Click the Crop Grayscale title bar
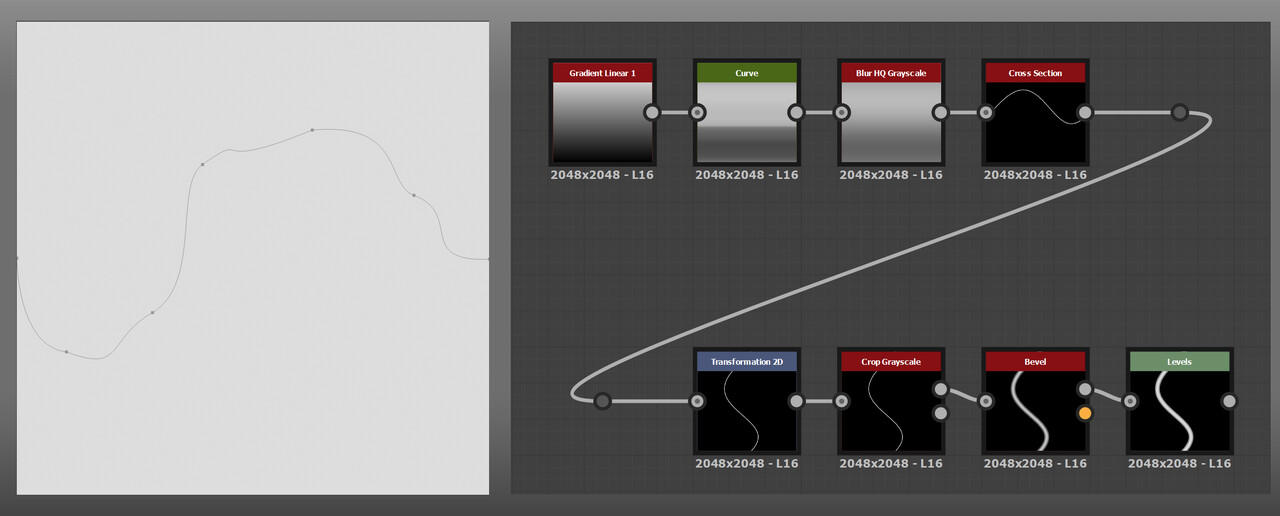Viewport: 1280px width, 516px height. [x=890, y=362]
